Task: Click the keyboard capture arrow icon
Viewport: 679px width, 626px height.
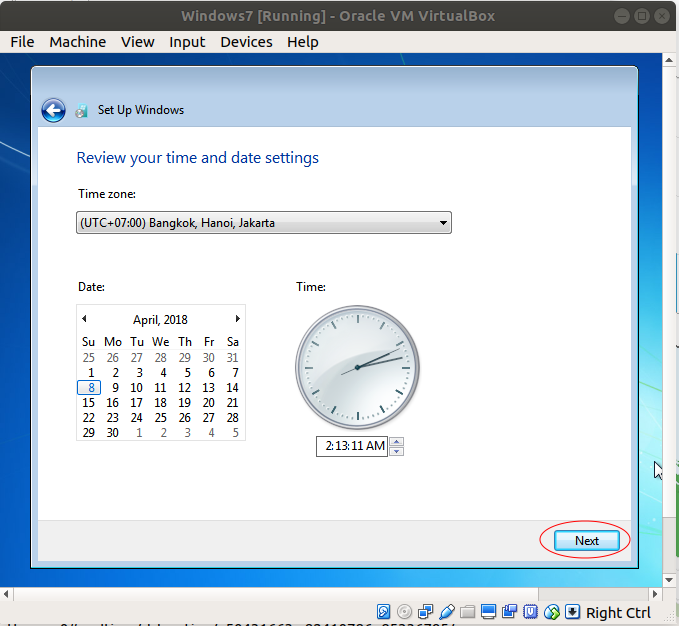Action: pyautogui.click(x=572, y=612)
